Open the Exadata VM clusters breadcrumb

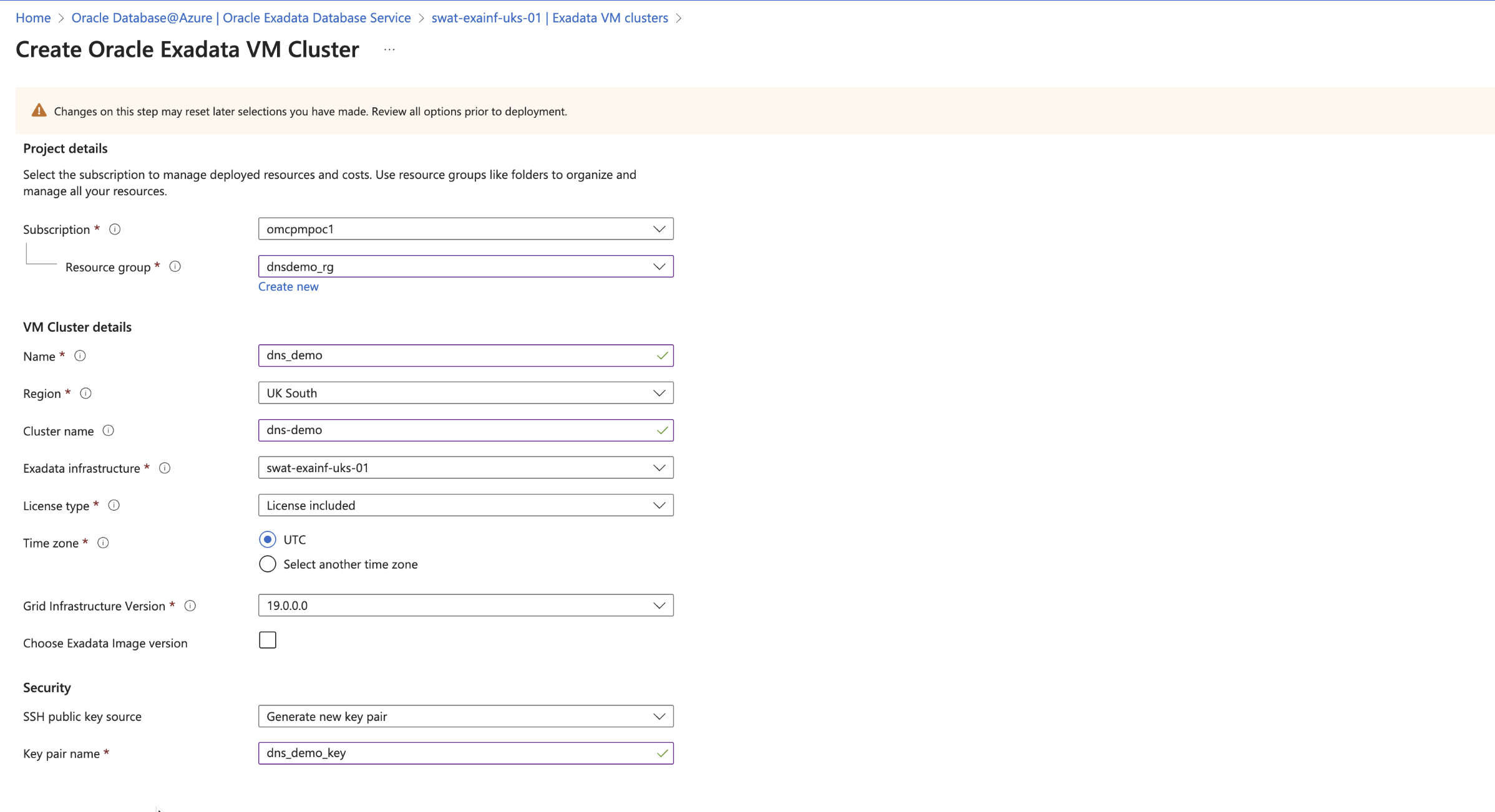[x=549, y=17]
